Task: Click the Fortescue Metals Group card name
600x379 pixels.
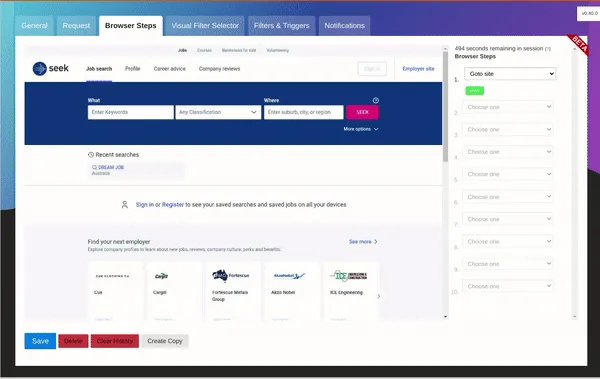Action: point(230,296)
